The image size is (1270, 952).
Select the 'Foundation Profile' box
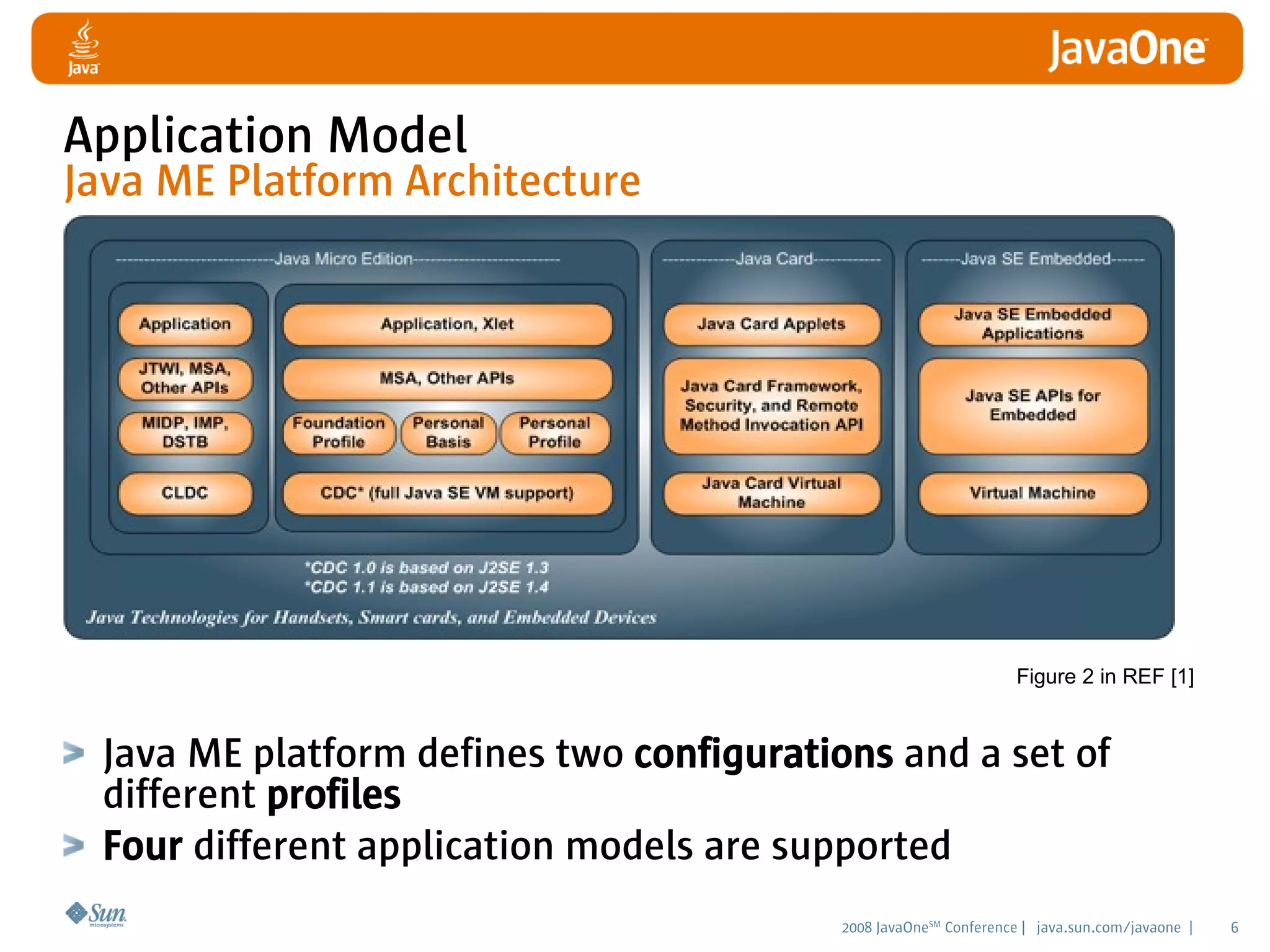click(339, 433)
